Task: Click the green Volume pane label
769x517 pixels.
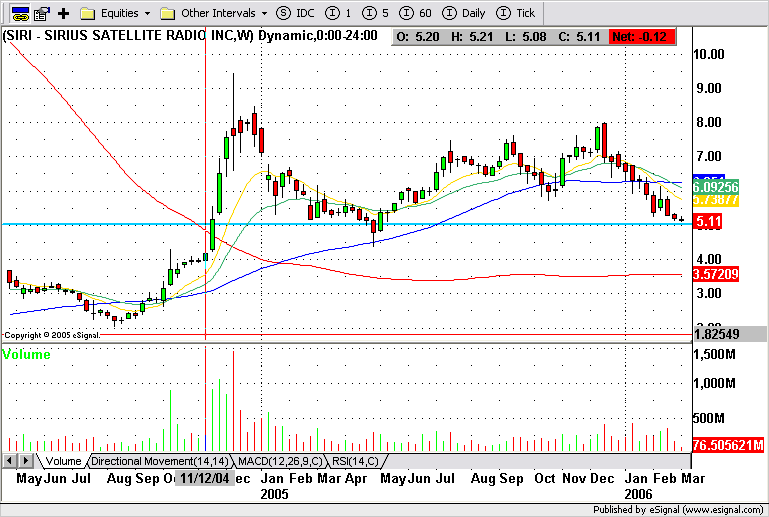Action: [26, 354]
